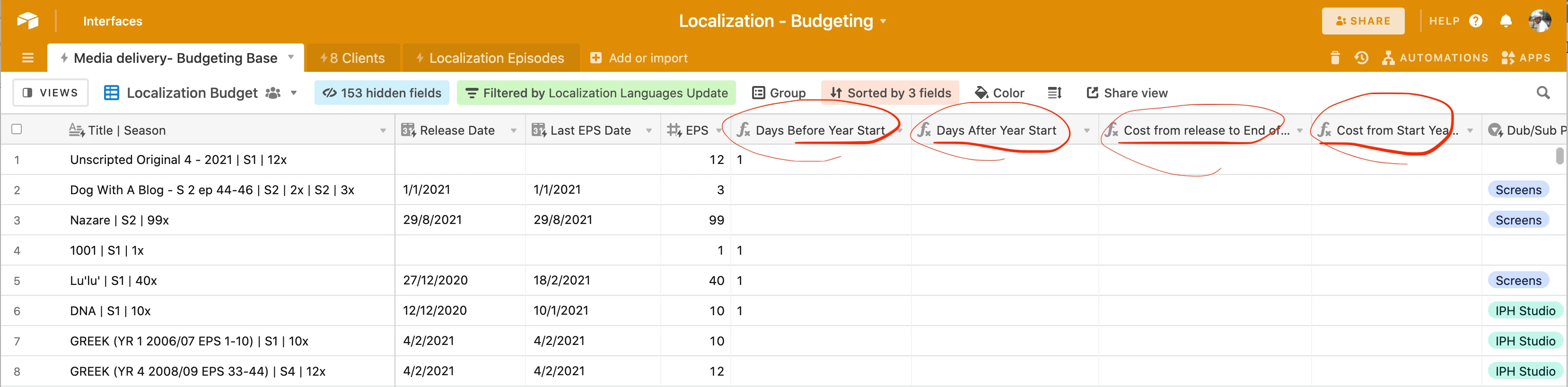
Task: Open the Color menu
Action: click(999, 93)
